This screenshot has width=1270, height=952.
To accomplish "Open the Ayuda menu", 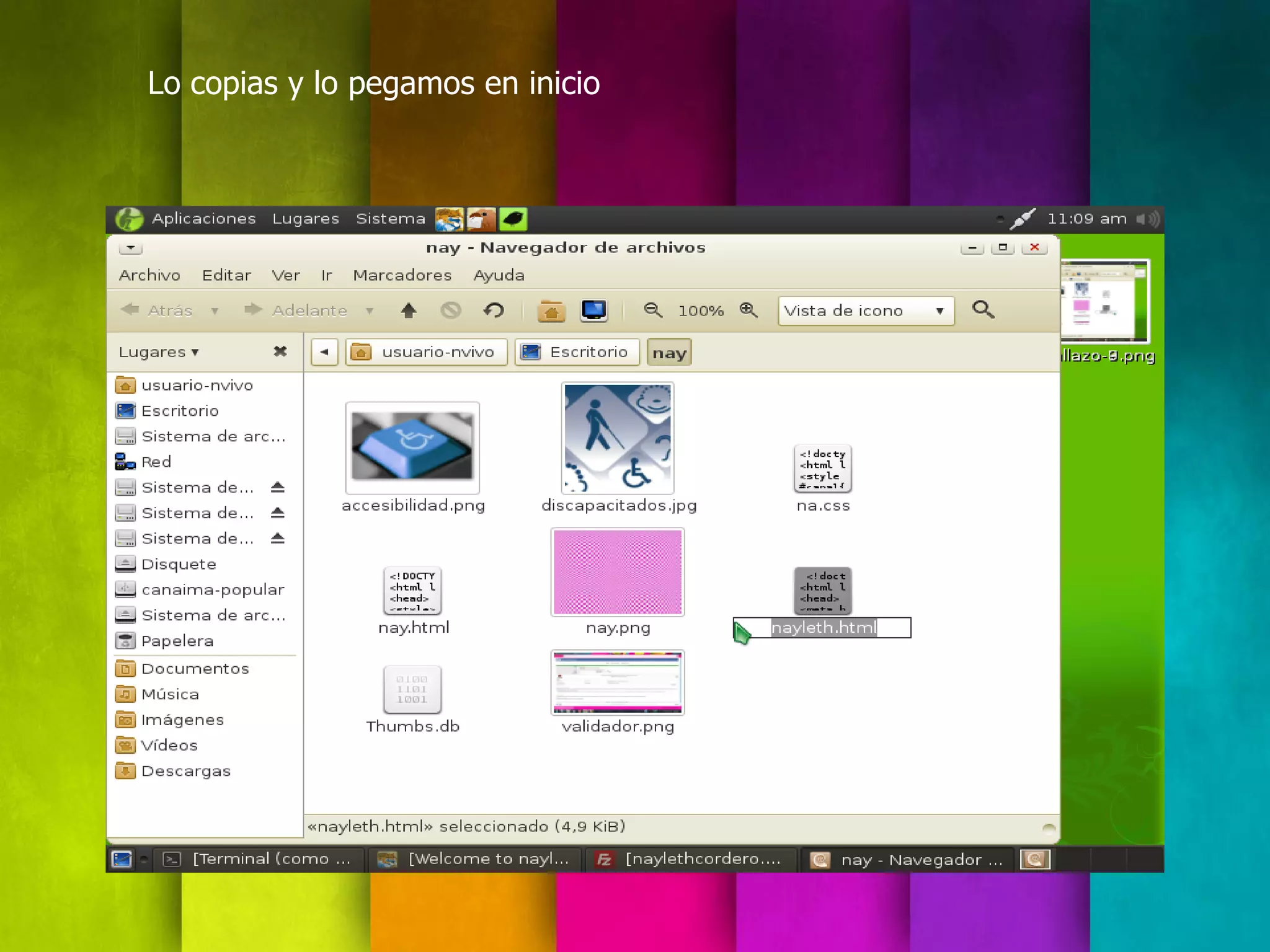I will pyautogui.click(x=499, y=275).
